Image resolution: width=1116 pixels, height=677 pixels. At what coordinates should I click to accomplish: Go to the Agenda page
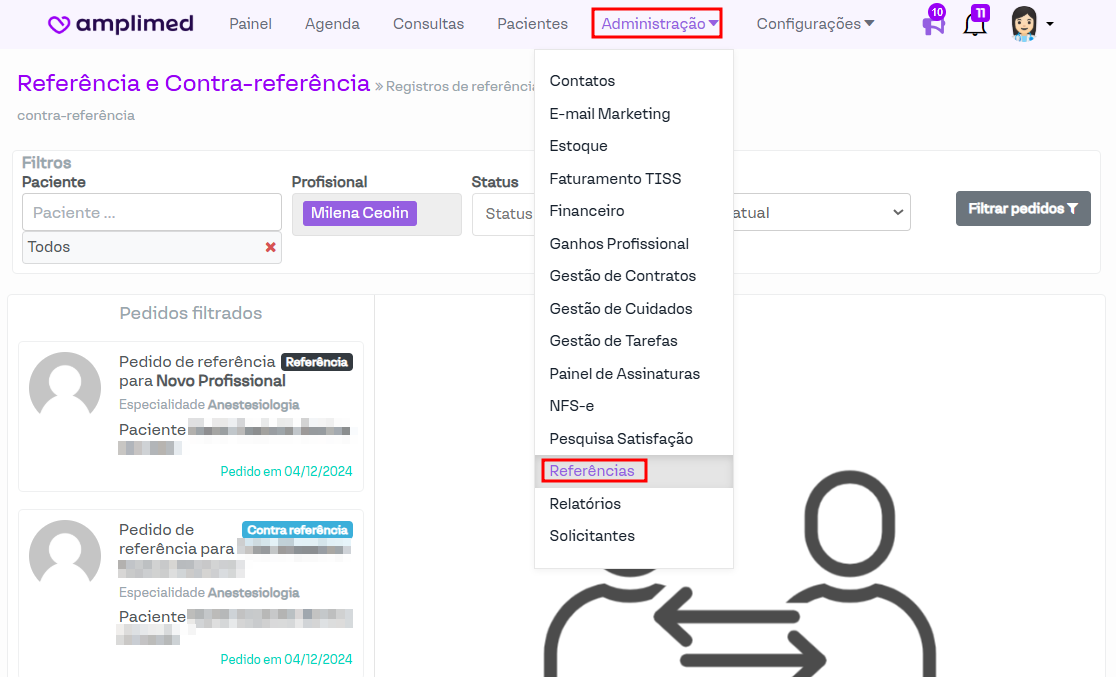(332, 24)
